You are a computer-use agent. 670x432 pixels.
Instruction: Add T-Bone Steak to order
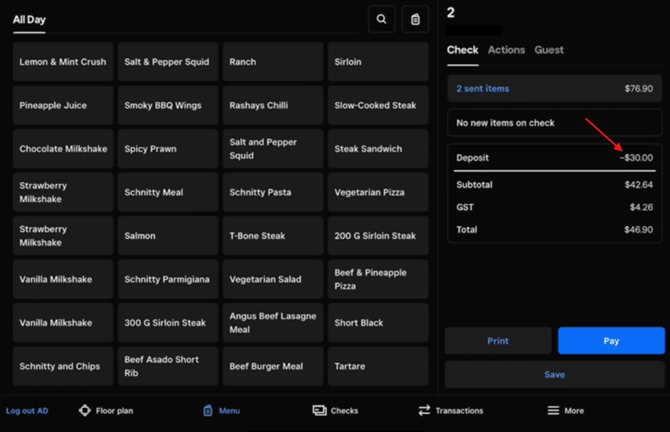tap(273, 236)
